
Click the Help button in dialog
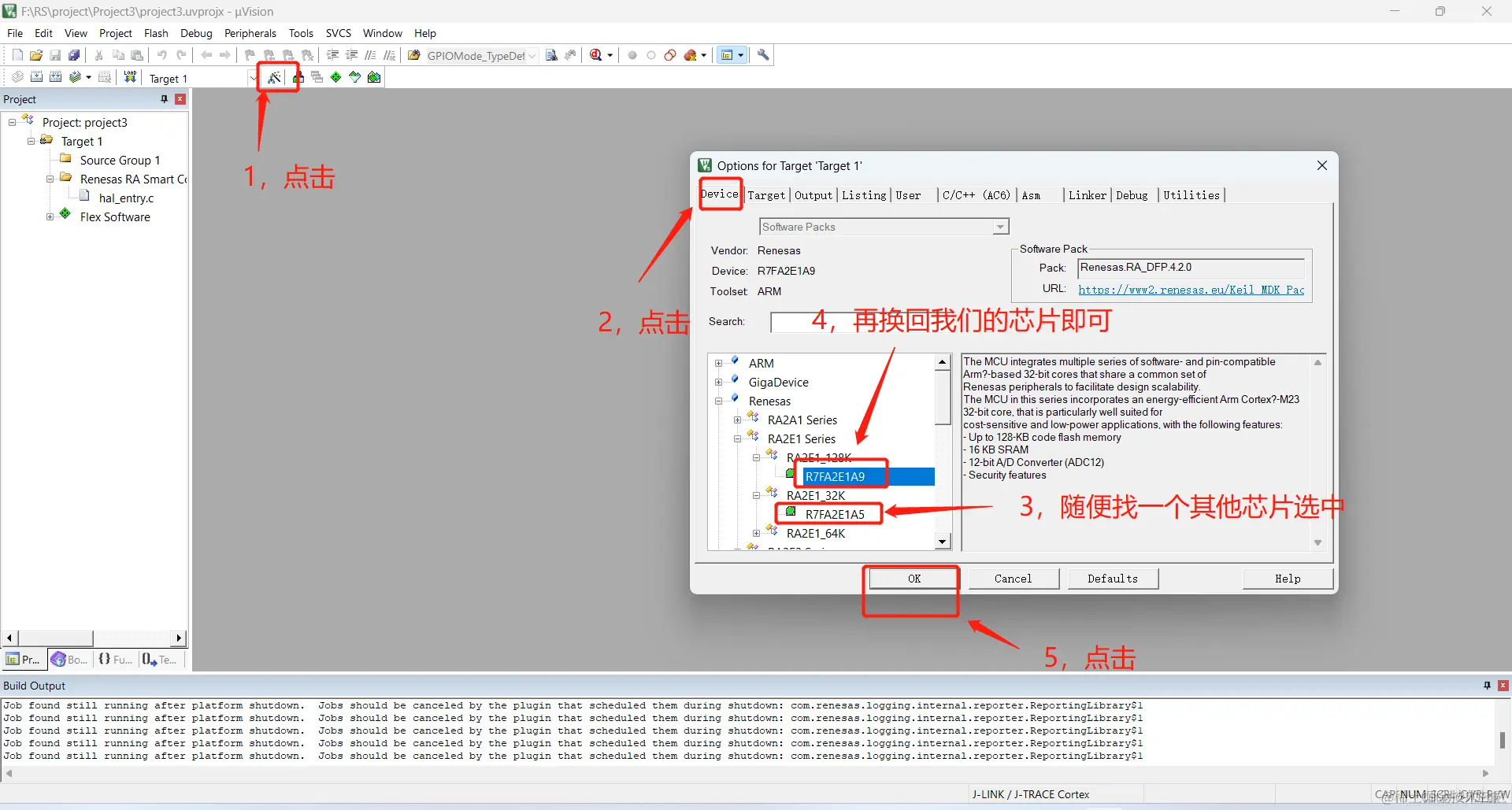1288,579
